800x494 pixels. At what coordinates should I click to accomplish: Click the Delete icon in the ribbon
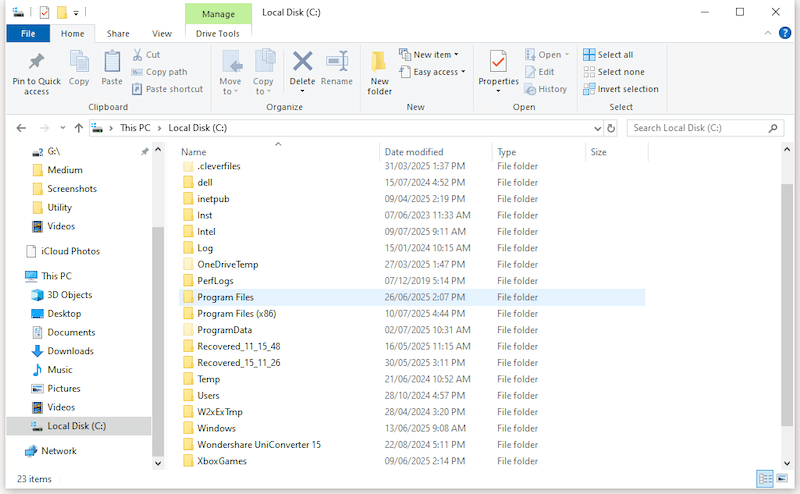[302, 66]
